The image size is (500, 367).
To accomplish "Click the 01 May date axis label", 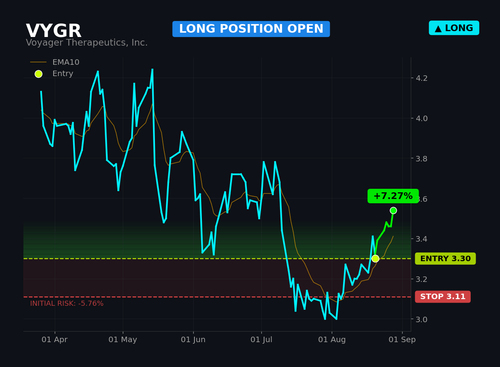I will pyautogui.click(x=123, y=340).
